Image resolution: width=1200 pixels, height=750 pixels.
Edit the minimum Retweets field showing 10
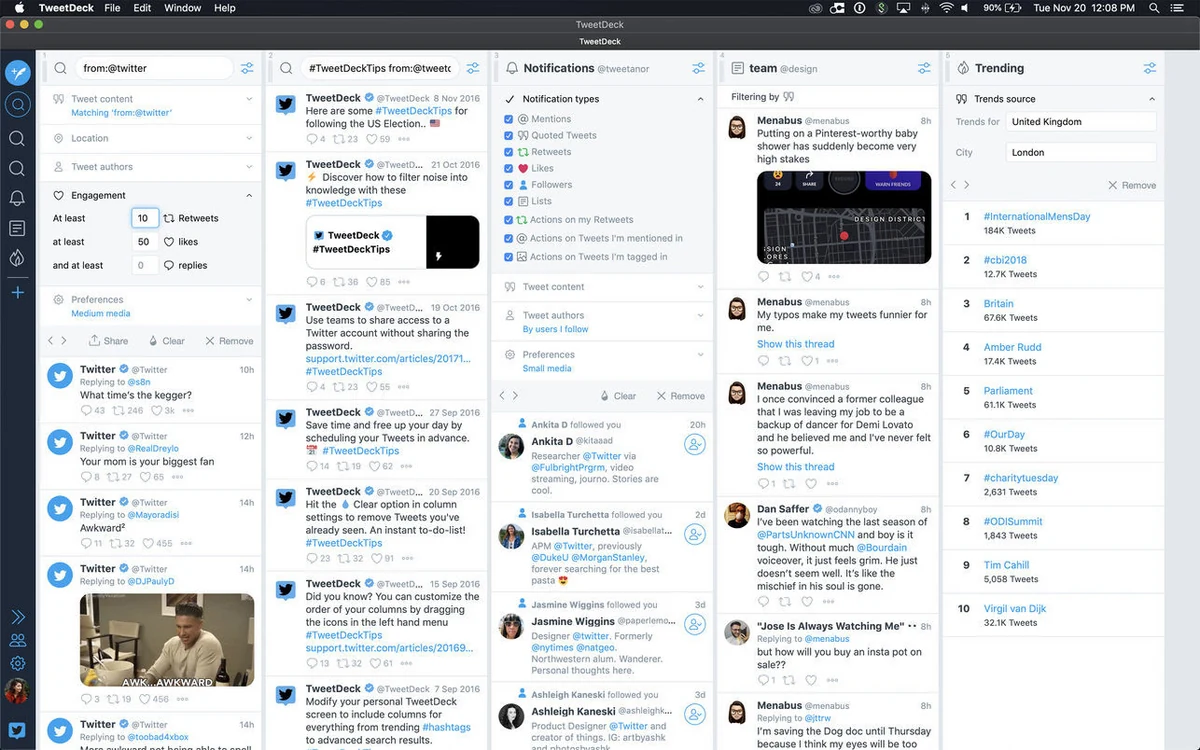(144, 218)
